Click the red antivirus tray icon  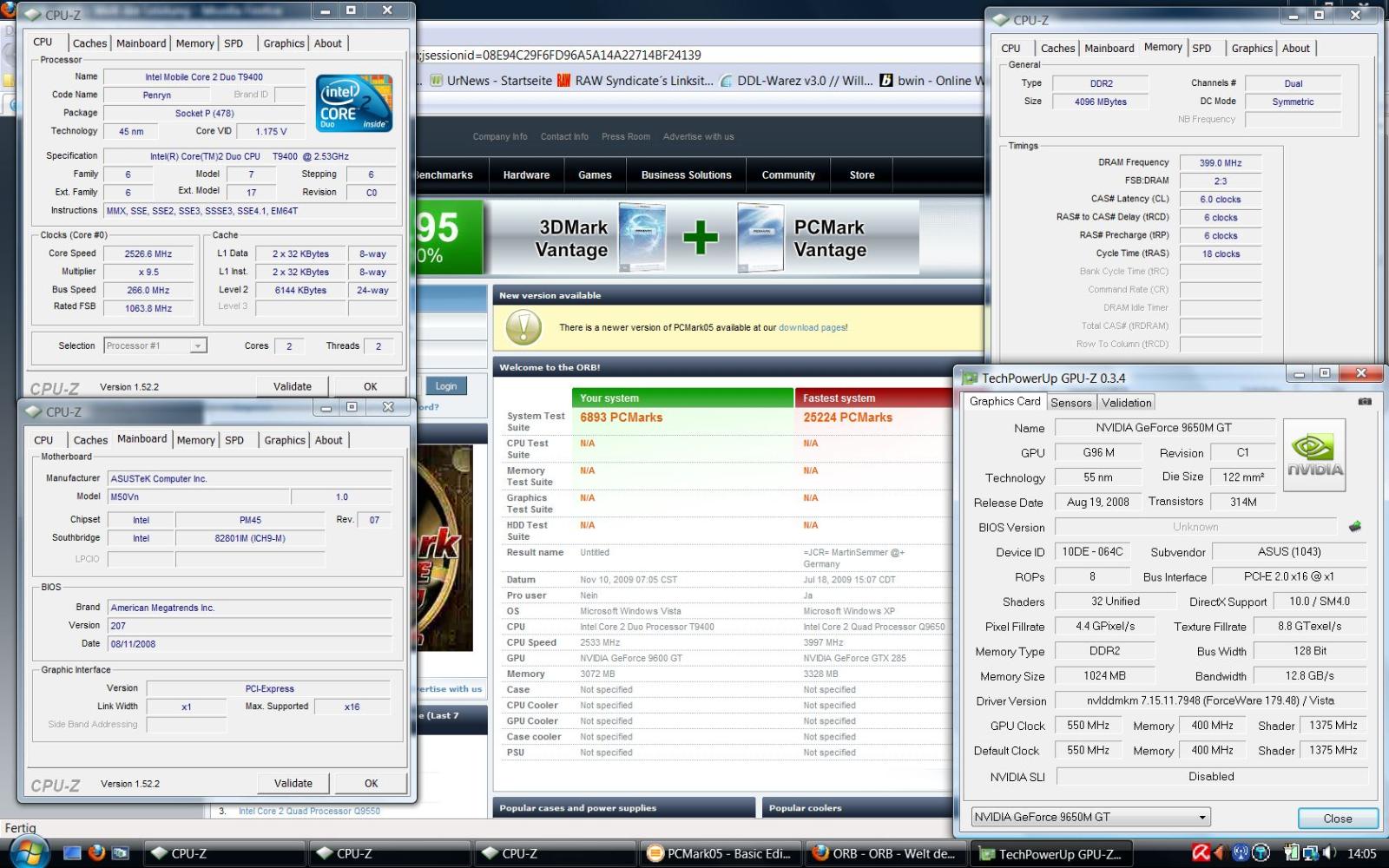coord(1201,853)
